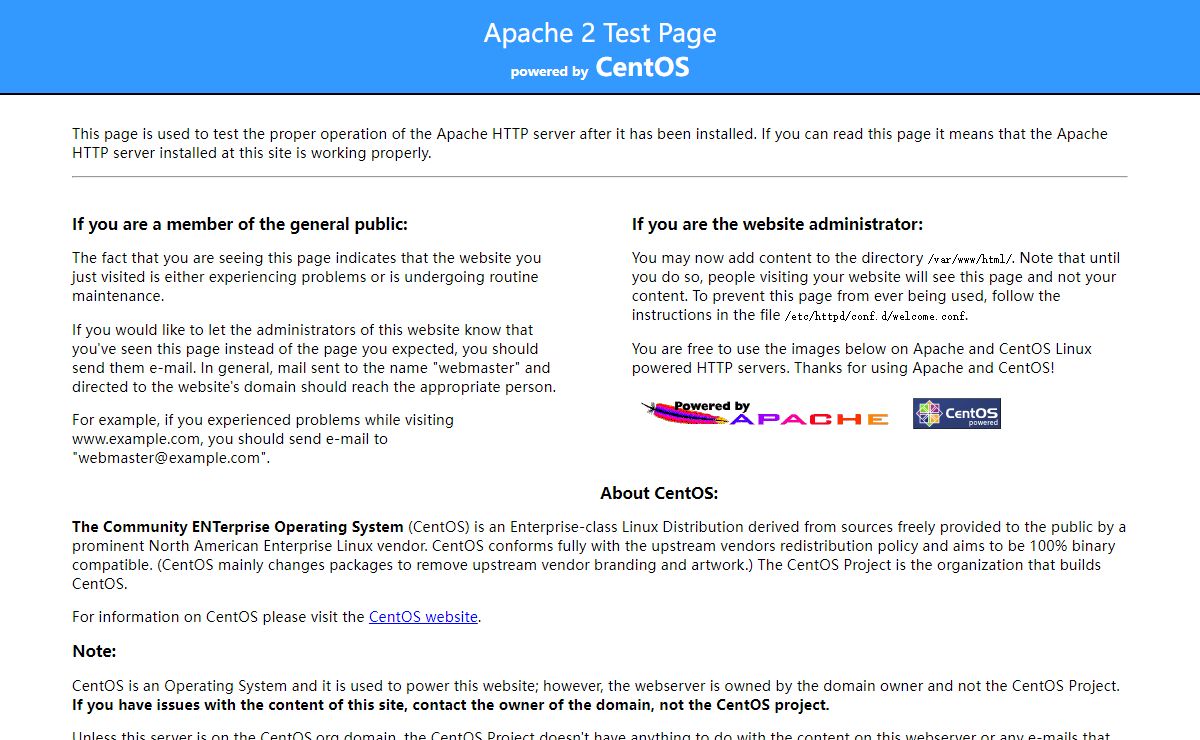Click the 'www.example.com' text

pos(137,439)
